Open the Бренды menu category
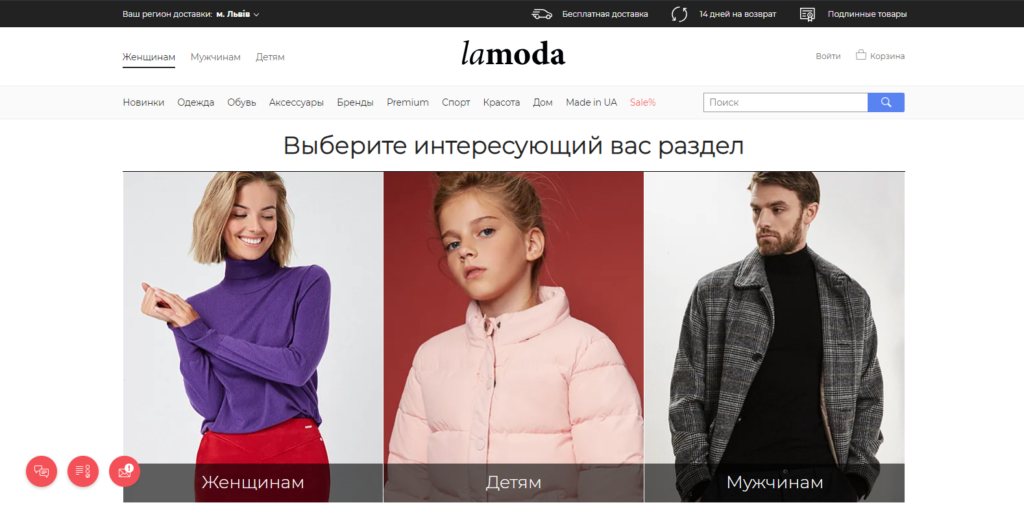1024x507 pixels. pos(355,103)
